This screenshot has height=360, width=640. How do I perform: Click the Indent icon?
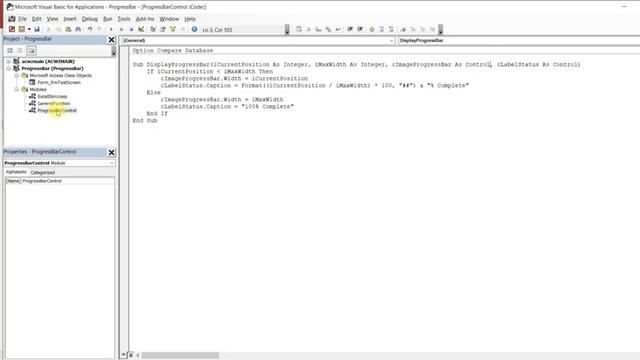(350, 29)
